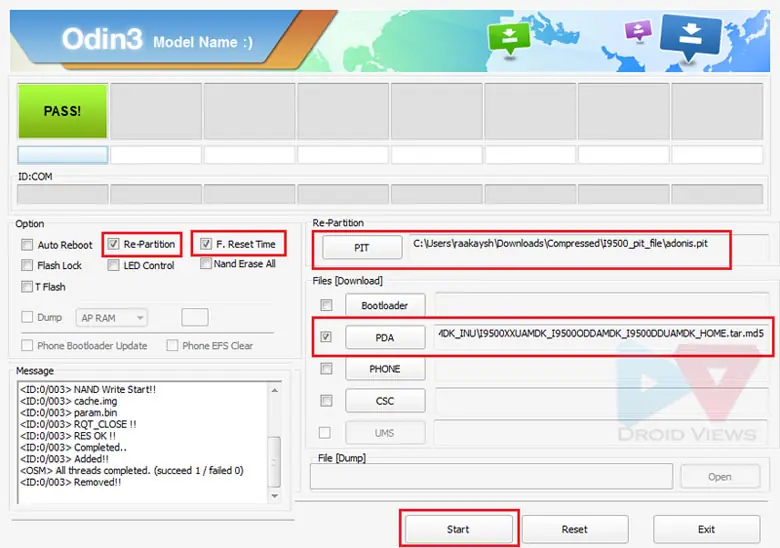Click the Exit button
This screenshot has width=780, height=548.
pyautogui.click(x=706, y=529)
